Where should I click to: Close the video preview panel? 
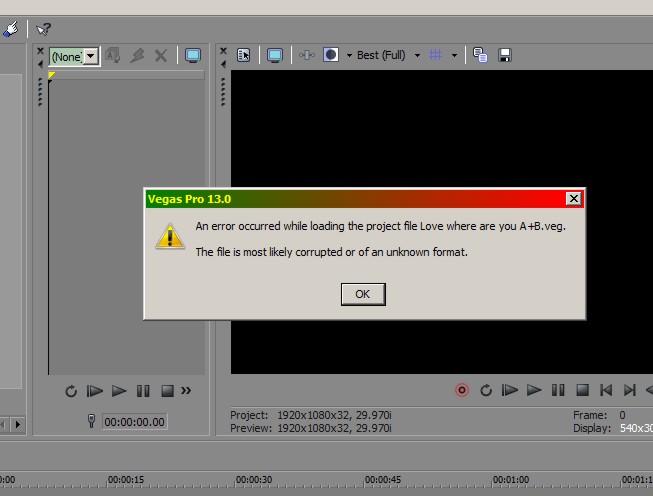(223, 51)
